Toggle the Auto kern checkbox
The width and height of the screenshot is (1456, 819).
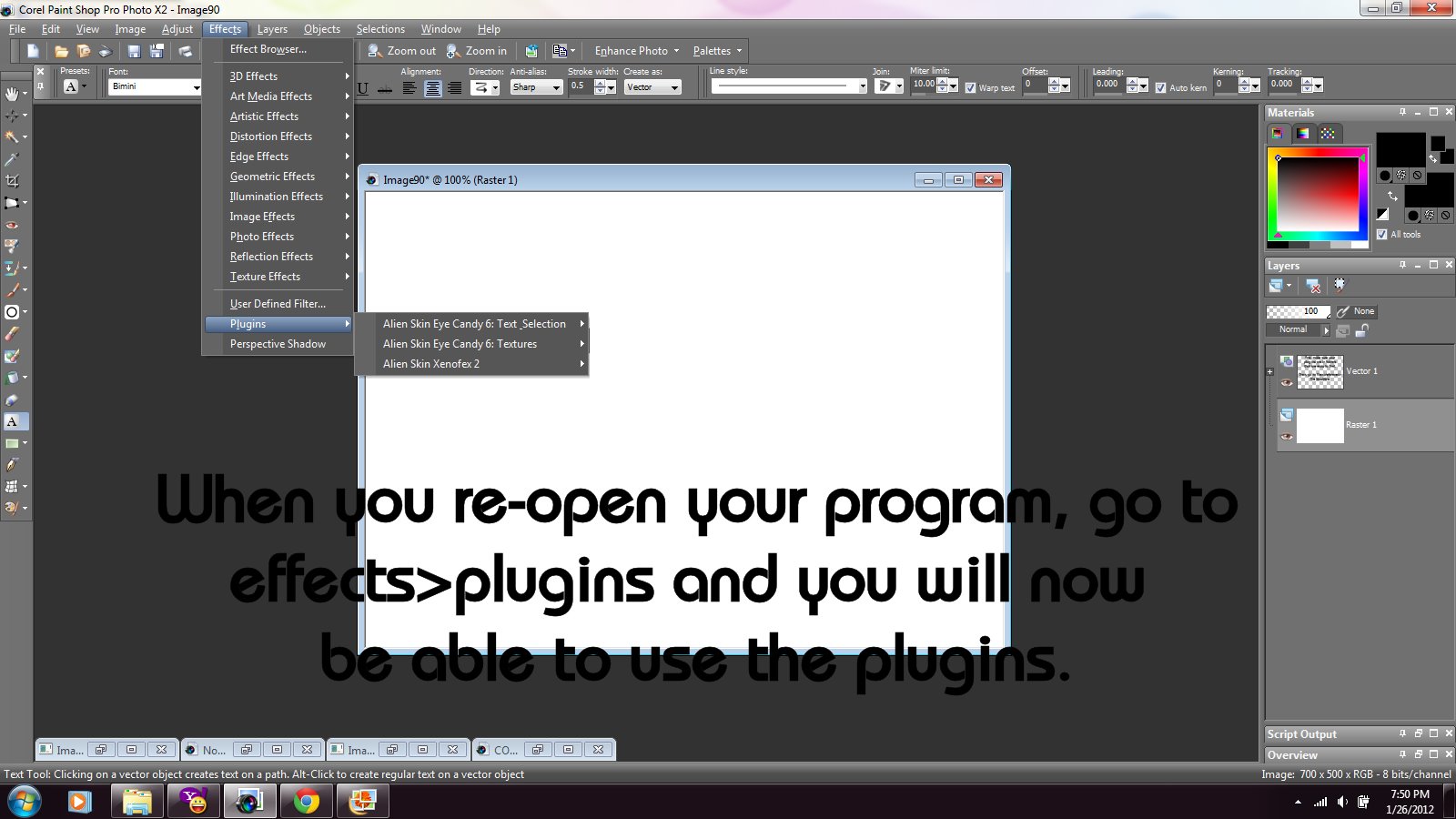(1162, 87)
